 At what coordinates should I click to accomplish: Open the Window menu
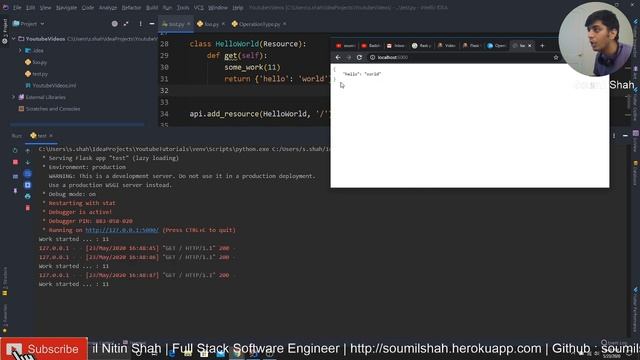(x=218, y=7)
